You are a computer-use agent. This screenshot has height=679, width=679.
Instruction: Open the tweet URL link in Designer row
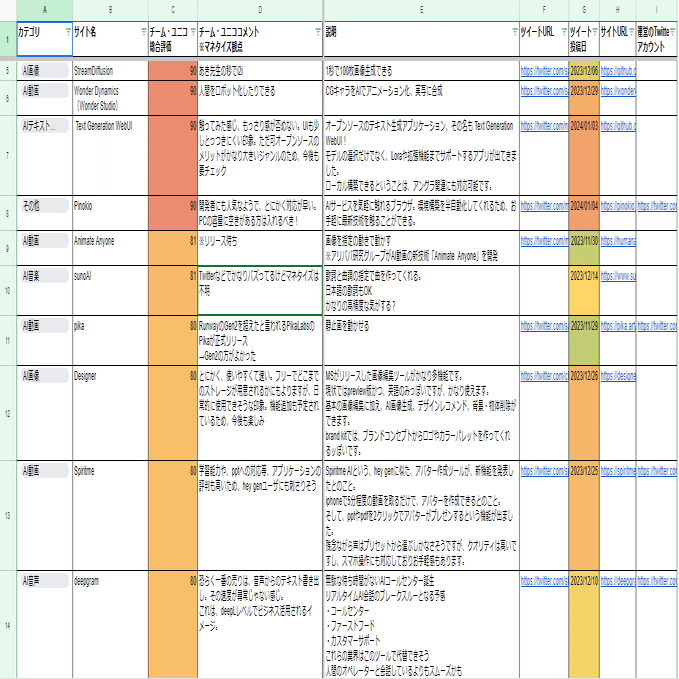click(x=544, y=376)
